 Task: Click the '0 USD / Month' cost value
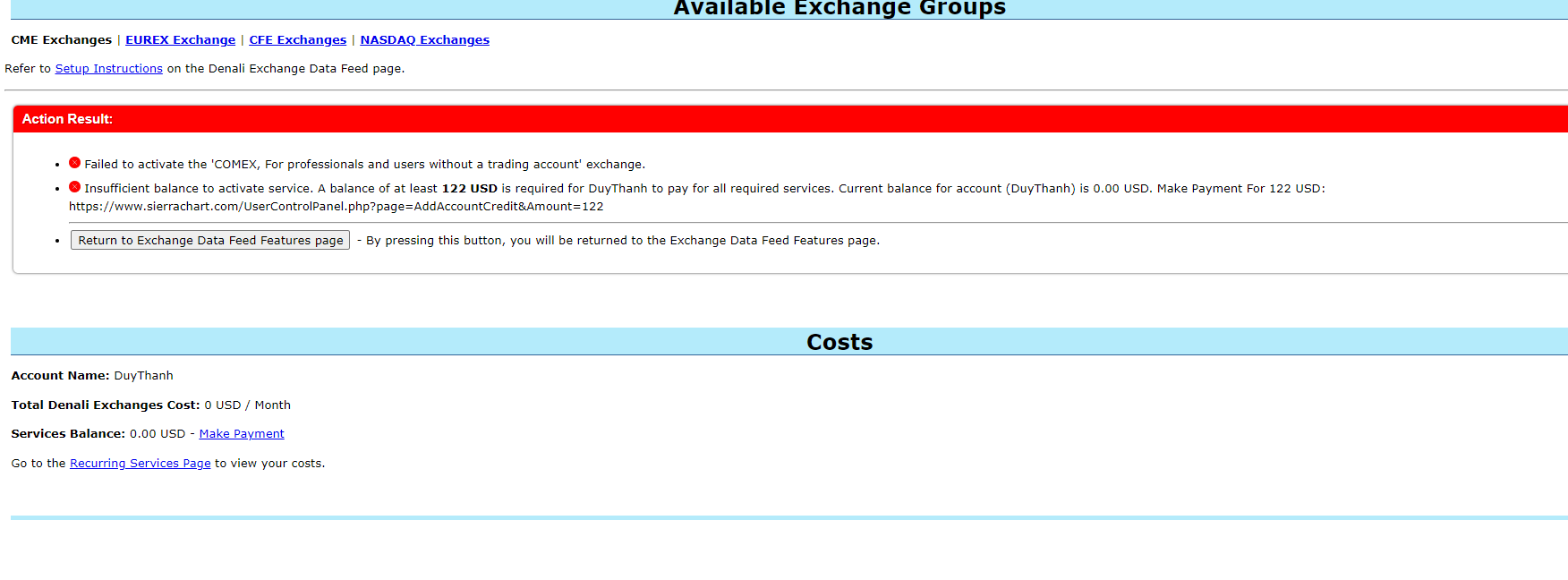(x=248, y=405)
